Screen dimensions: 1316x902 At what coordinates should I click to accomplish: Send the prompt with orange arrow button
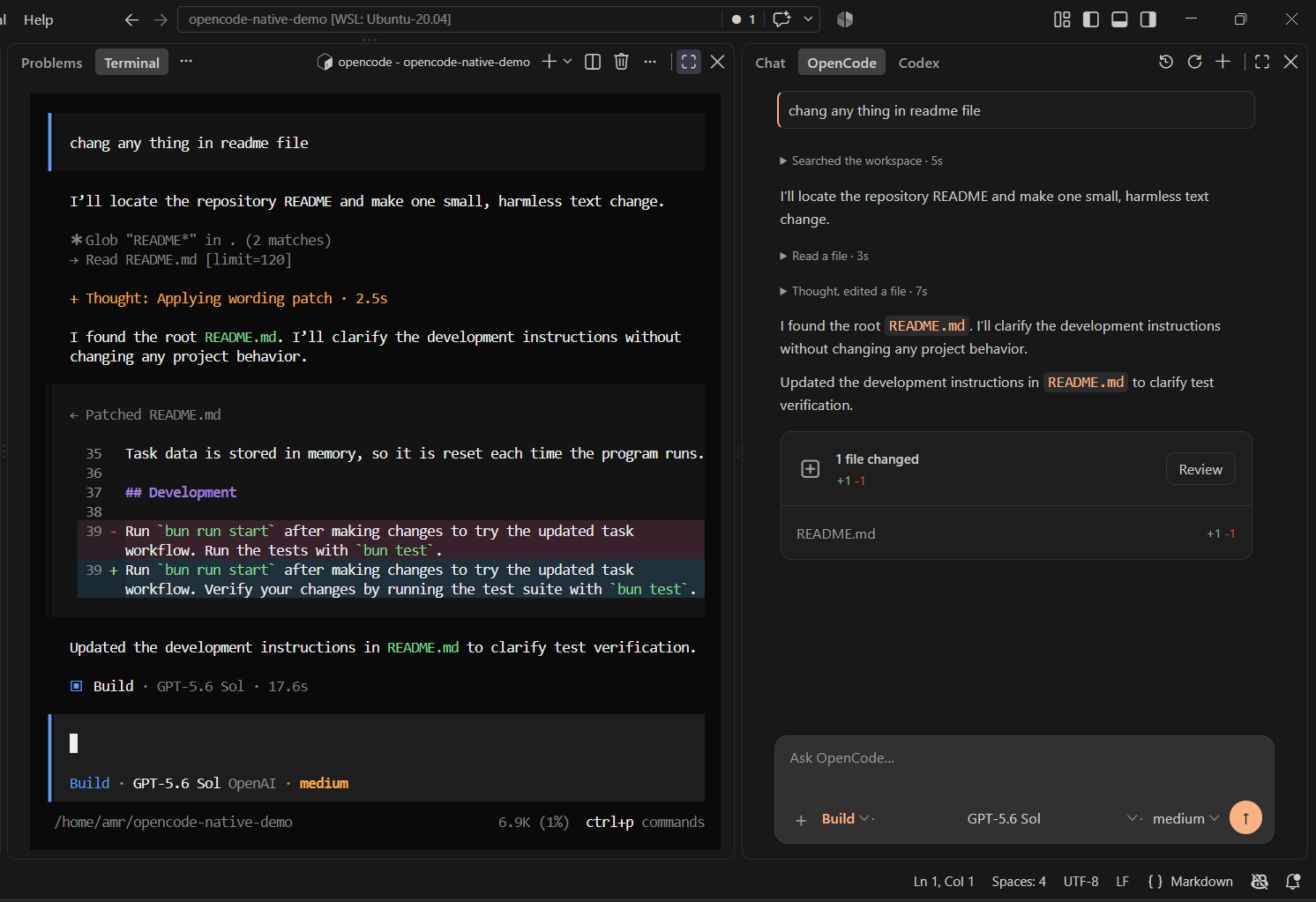coord(1245,817)
